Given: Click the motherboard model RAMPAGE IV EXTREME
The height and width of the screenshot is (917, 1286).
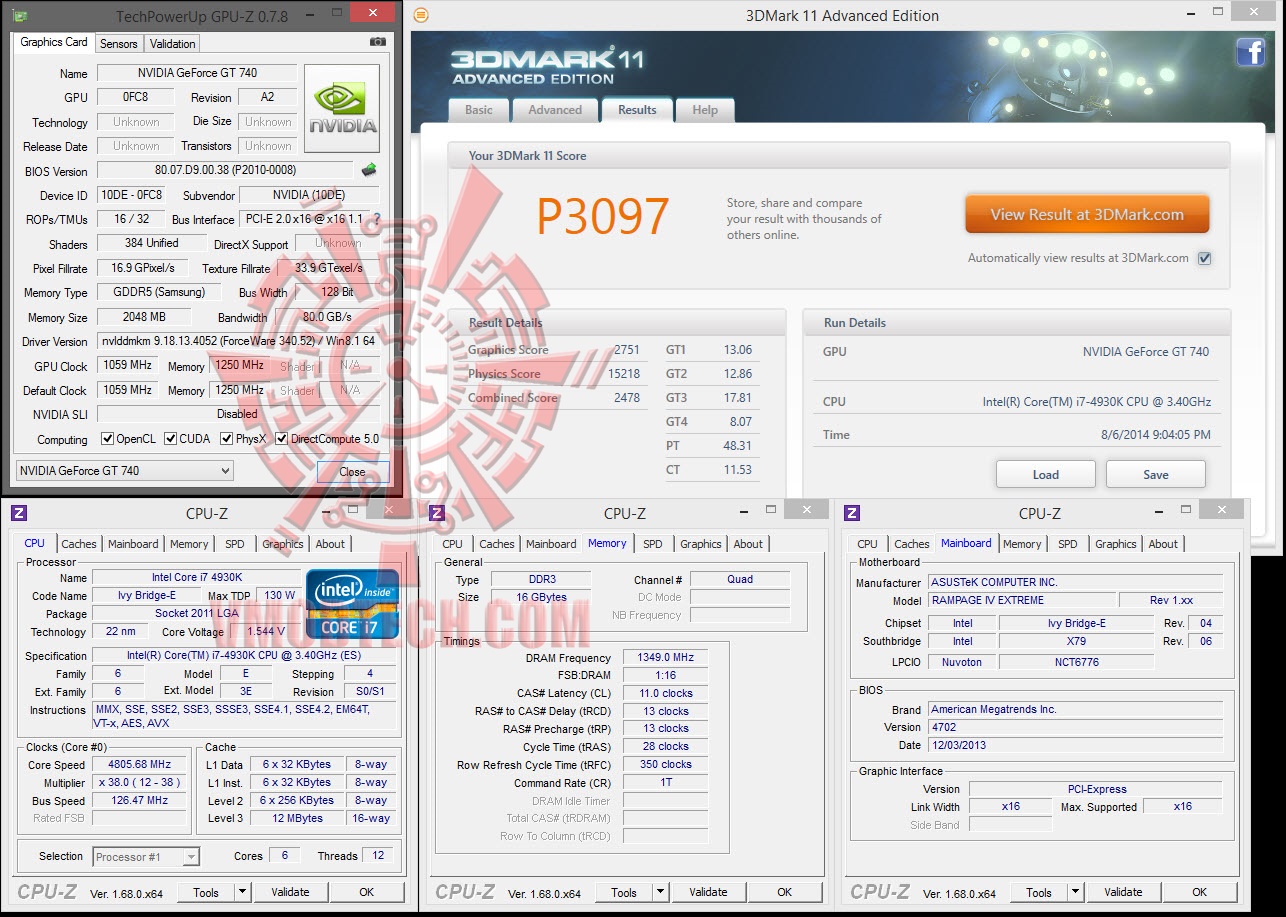Looking at the screenshot, I should pos(1021,600).
